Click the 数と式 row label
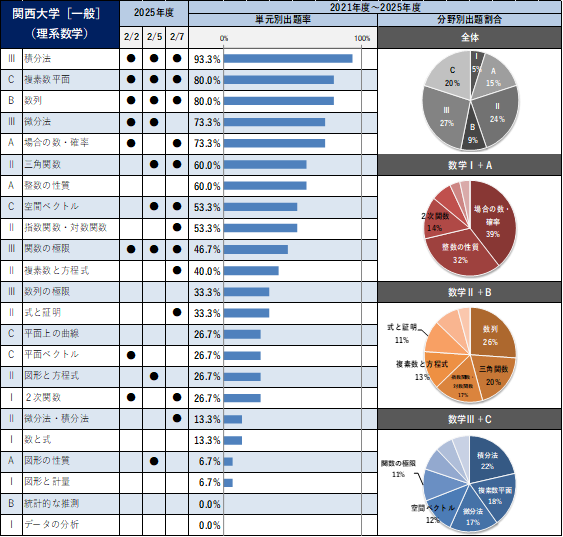 click(x=38, y=440)
